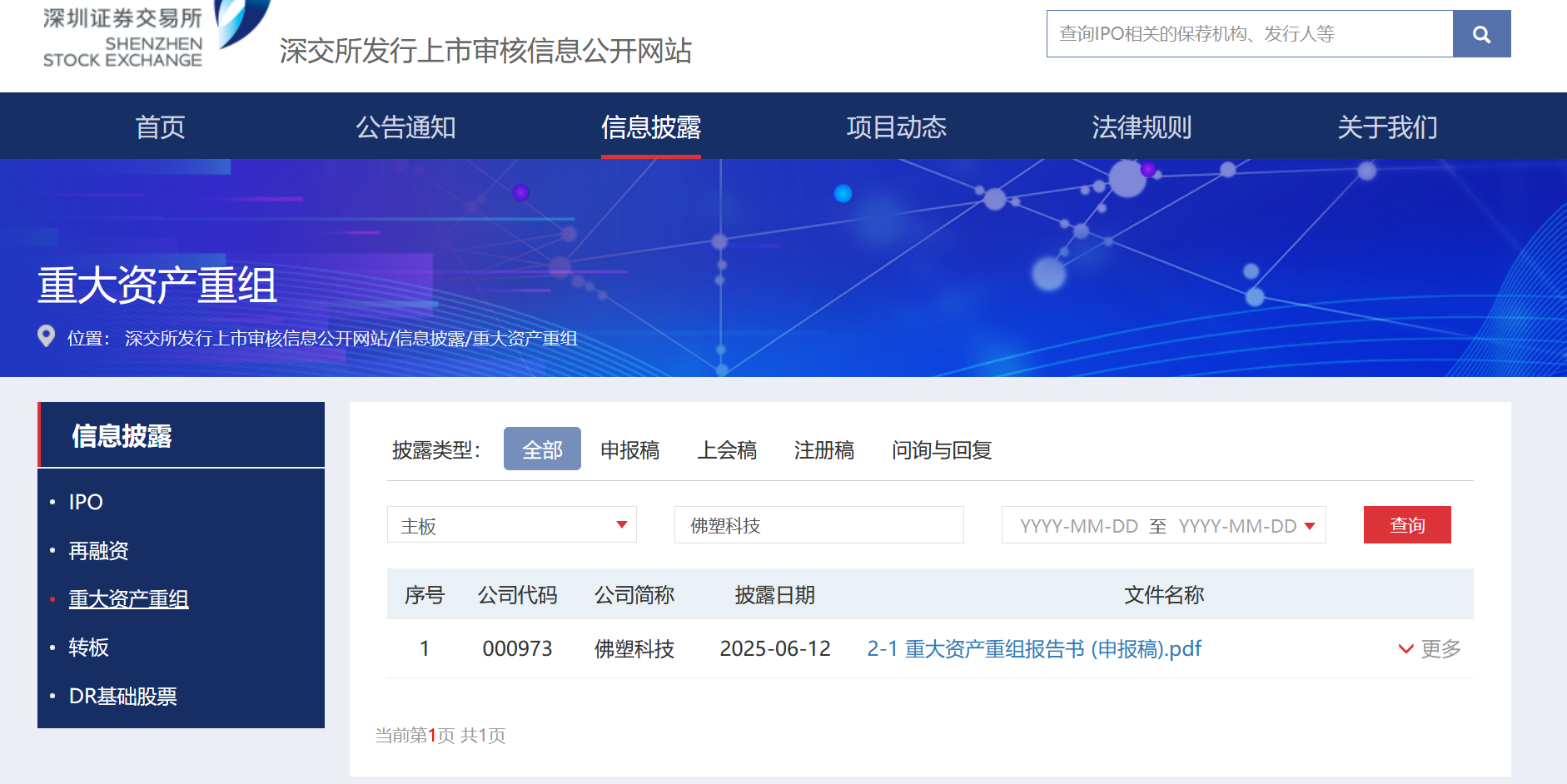Click the date 2025-06-12
This screenshot has height=784, width=1567.
[775, 648]
